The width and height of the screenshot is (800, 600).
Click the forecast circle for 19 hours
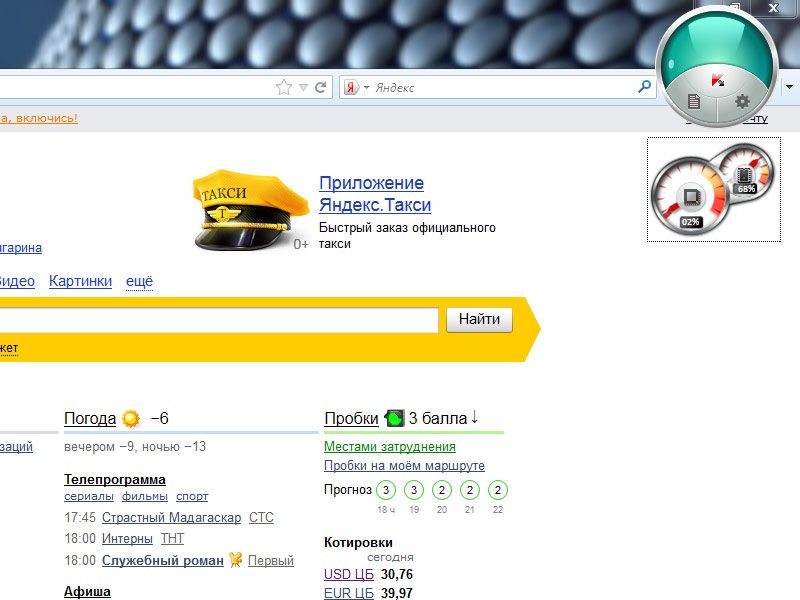click(x=414, y=490)
